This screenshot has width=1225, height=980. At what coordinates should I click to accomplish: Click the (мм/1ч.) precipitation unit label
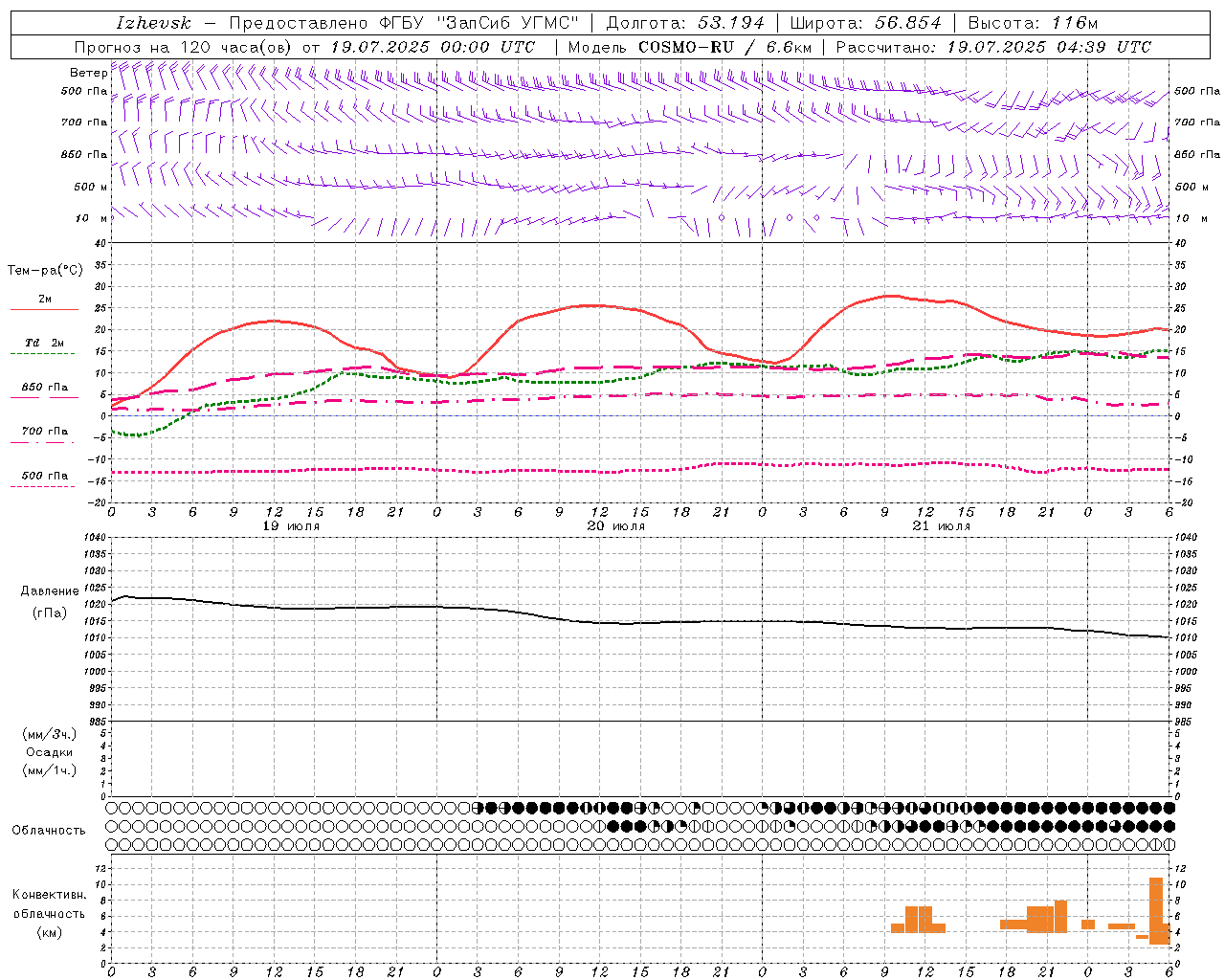click(50, 770)
